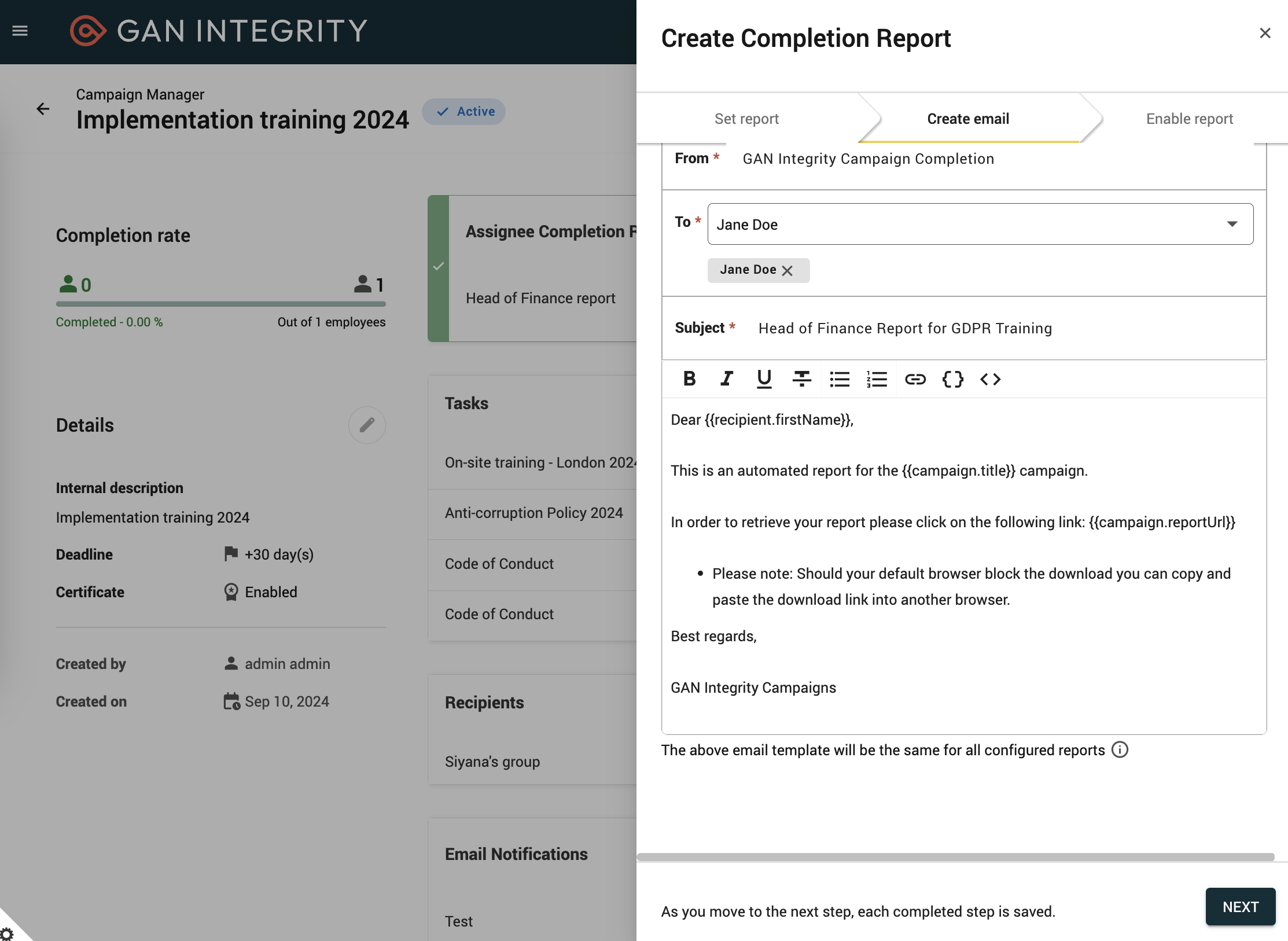The width and height of the screenshot is (1288, 941).
Task: Click the NEXT button
Action: pos(1241,907)
